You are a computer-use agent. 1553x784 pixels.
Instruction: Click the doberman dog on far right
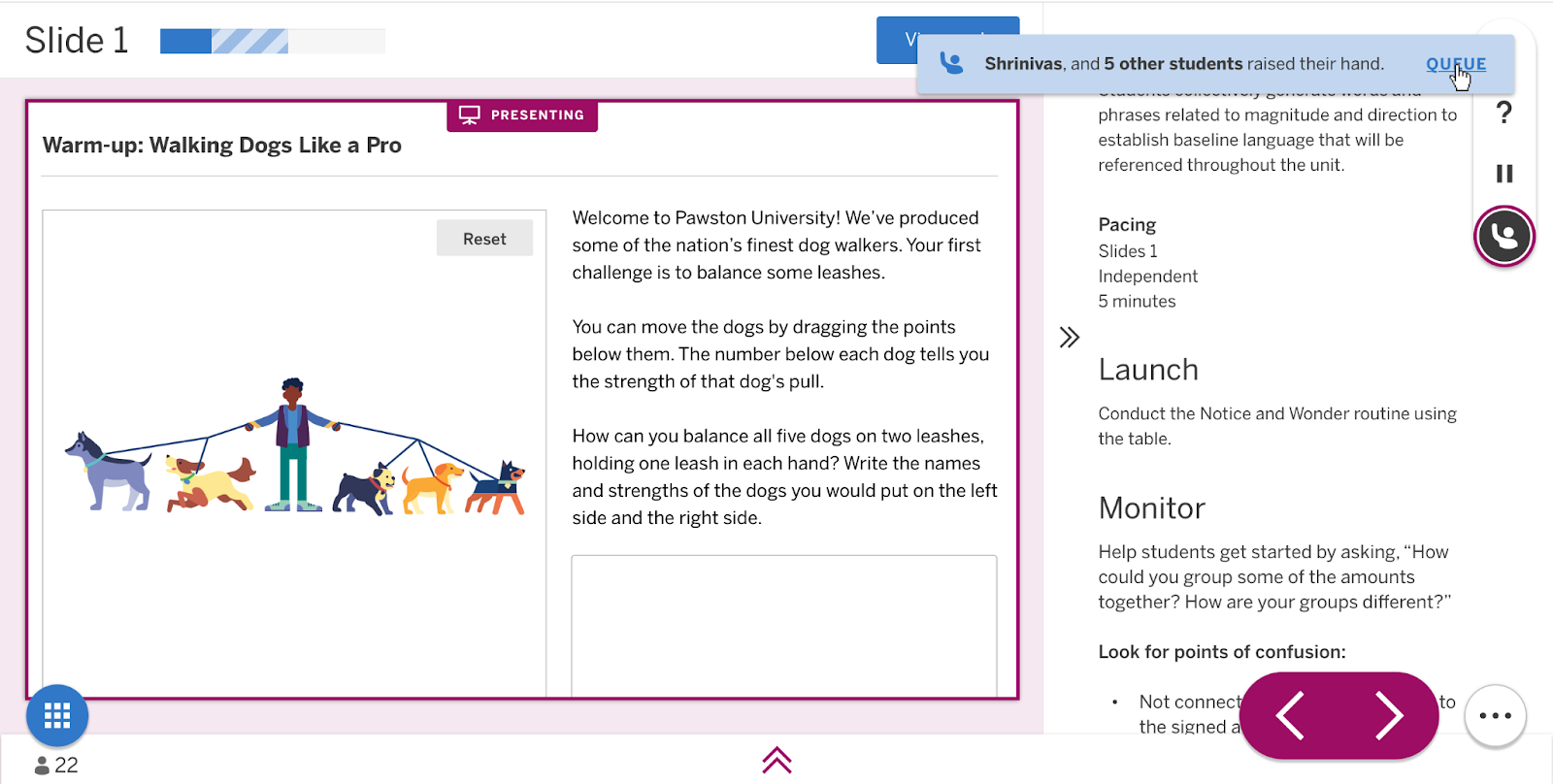(x=496, y=488)
